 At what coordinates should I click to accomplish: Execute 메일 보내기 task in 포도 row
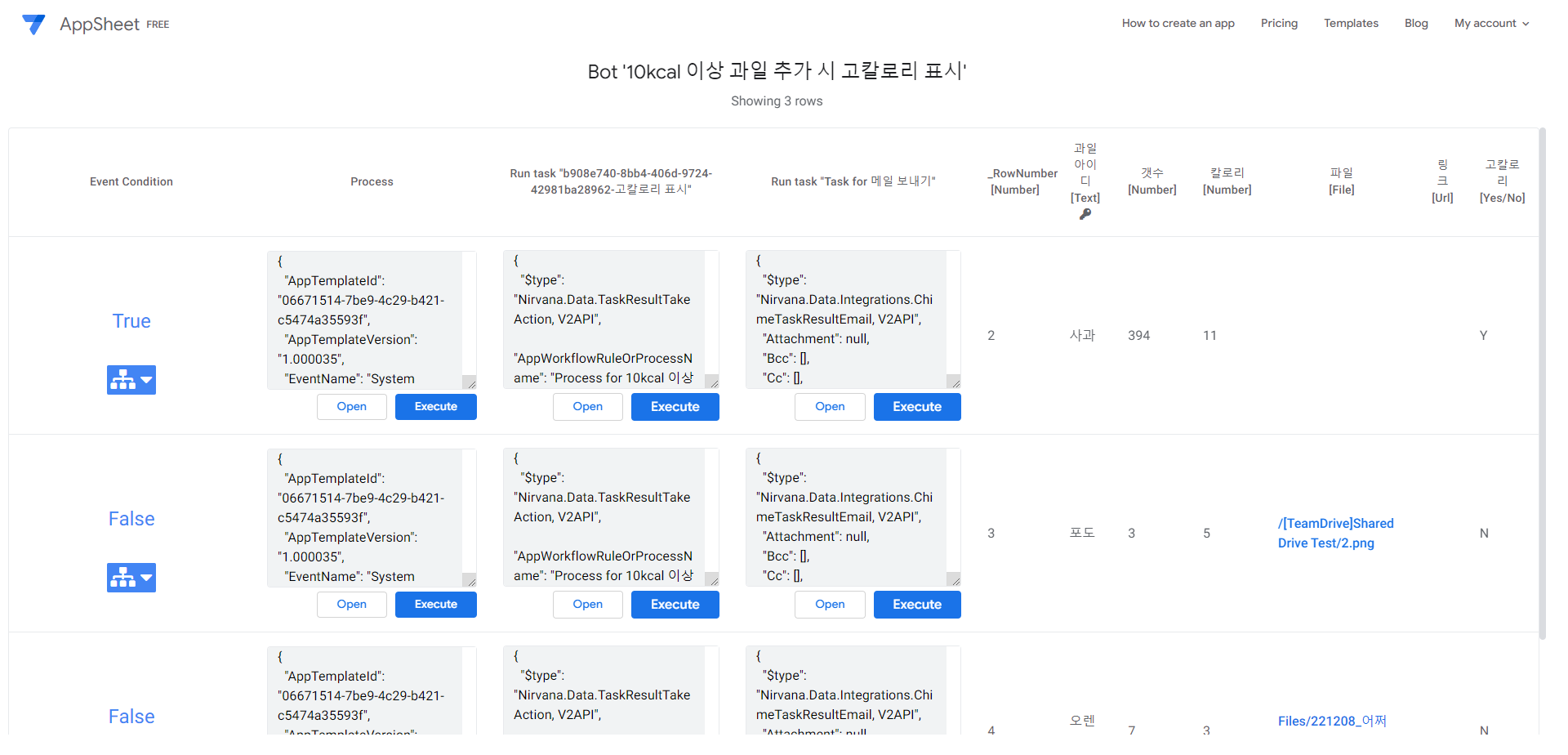coord(917,605)
